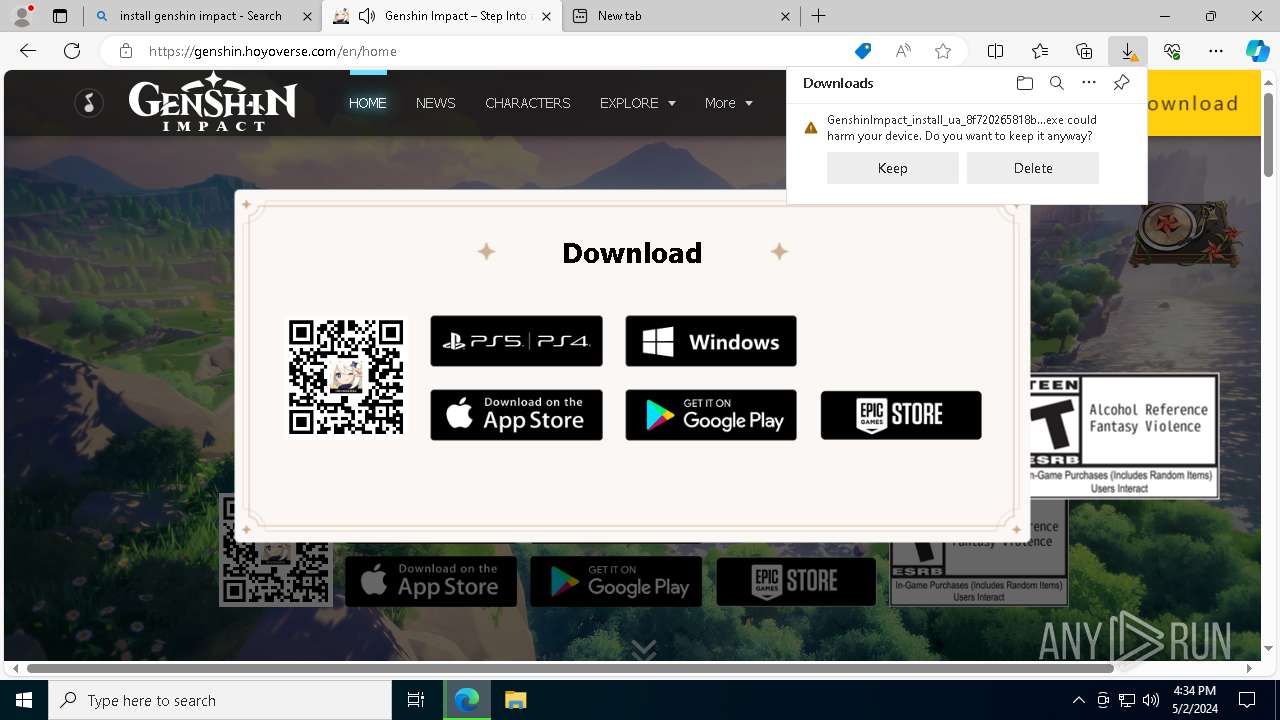The height and width of the screenshot is (720, 1280).
Task: Open the shopping tag icon in address bar
Action: pos(862,51)
